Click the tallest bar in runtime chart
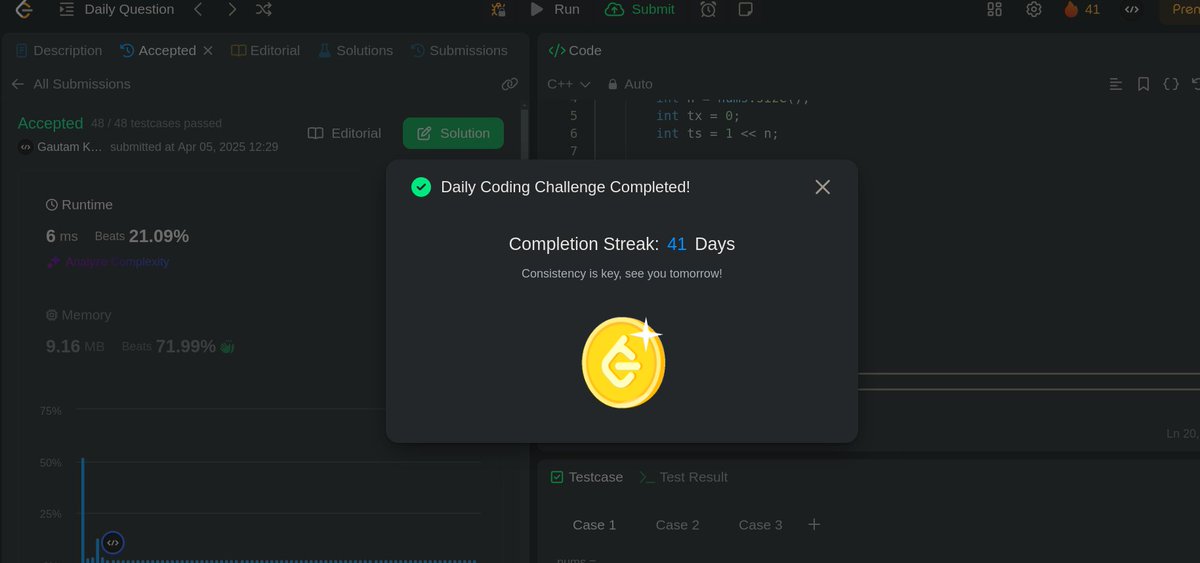 (x=83, y=510)
